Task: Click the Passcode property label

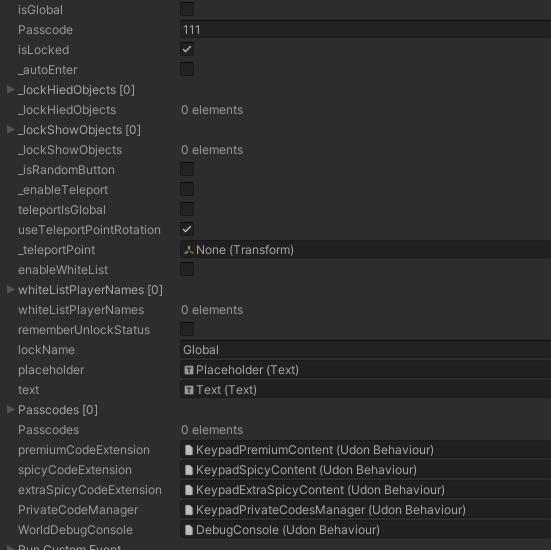Action: (x=45, y=30)
